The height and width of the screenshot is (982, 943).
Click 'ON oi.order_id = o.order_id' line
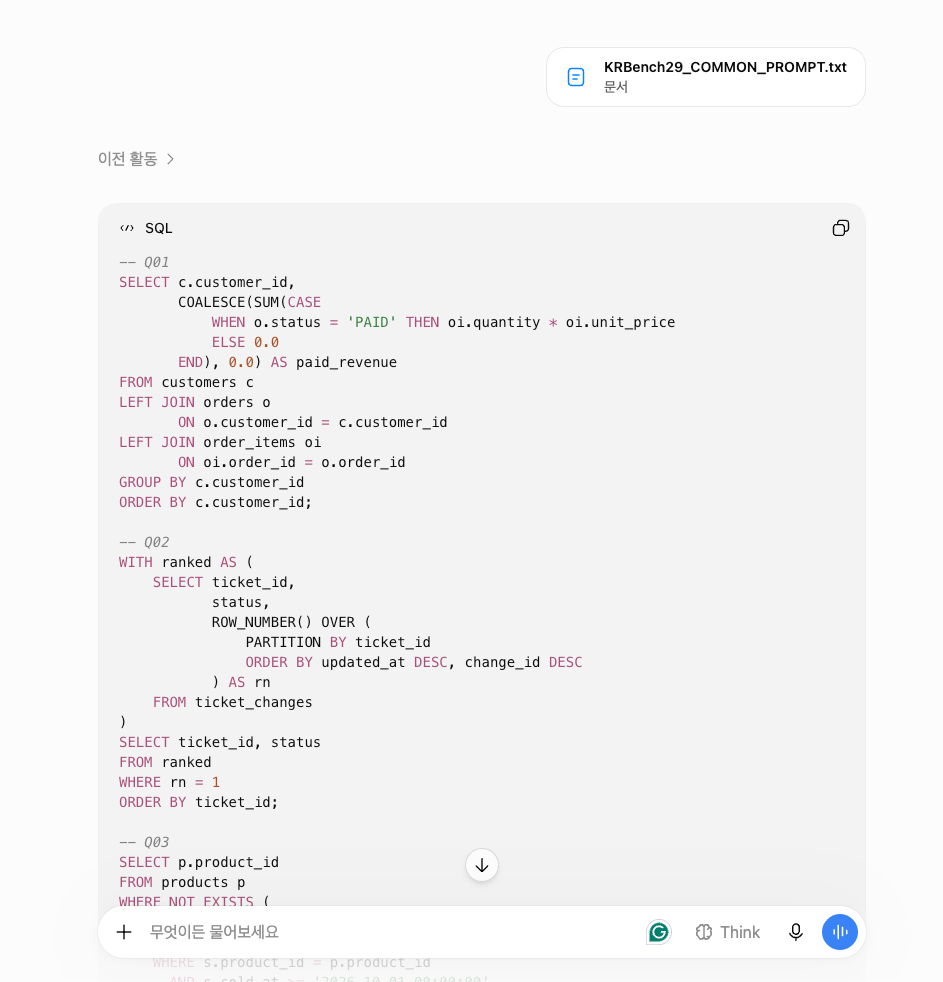click(291, 462)
